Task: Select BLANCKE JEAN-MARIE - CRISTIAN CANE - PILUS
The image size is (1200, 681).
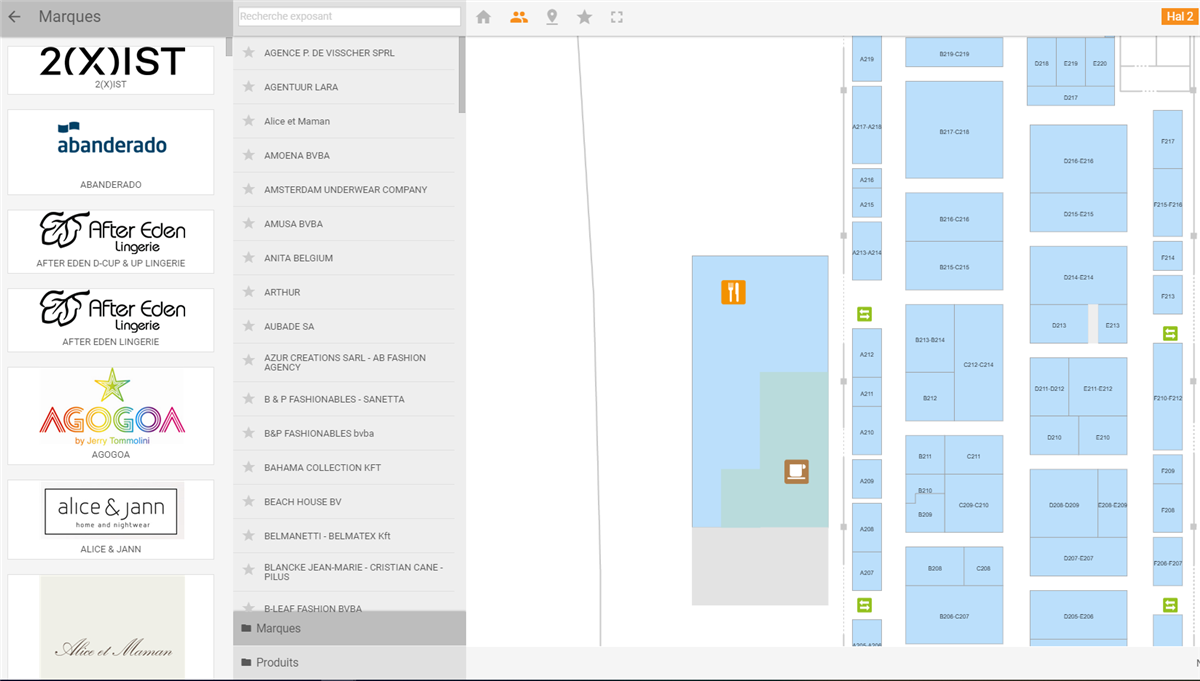Action: click(x=344, y=572)
